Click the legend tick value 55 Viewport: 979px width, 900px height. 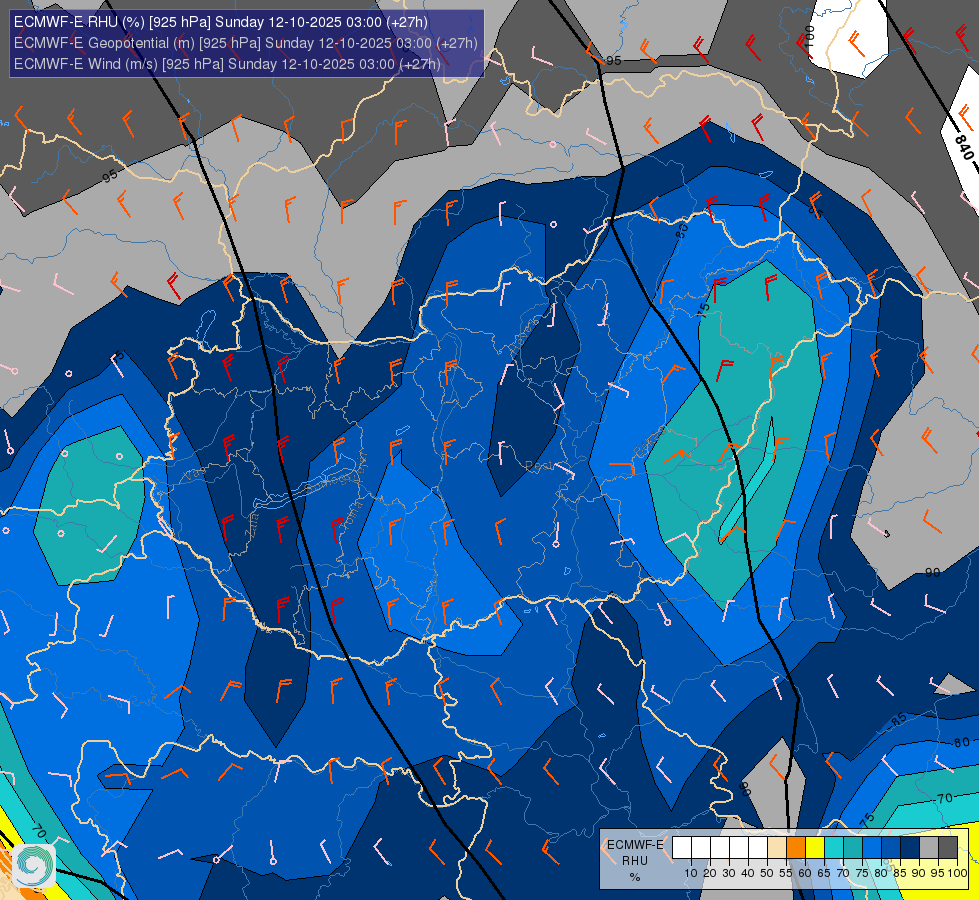click(x=786, y=873)
